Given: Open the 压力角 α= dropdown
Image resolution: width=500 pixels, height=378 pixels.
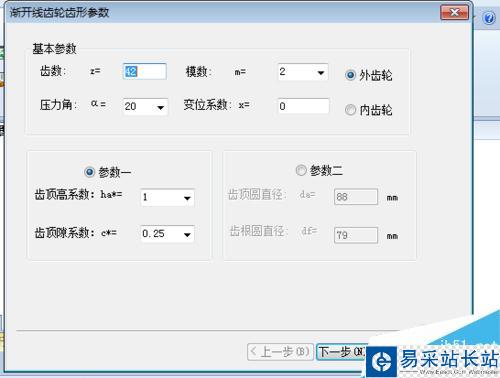Looking at the screenshot, I should 161,107.
